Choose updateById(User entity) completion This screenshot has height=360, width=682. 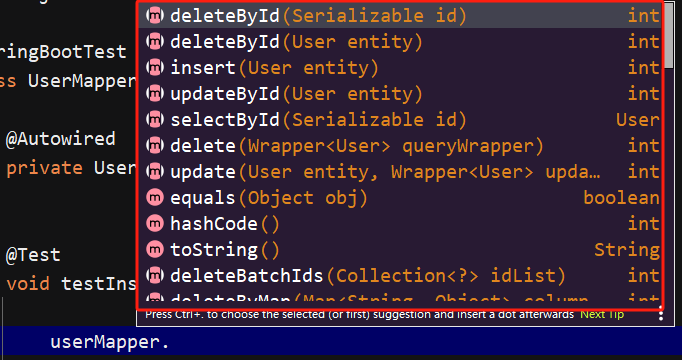tap(400, 94)
